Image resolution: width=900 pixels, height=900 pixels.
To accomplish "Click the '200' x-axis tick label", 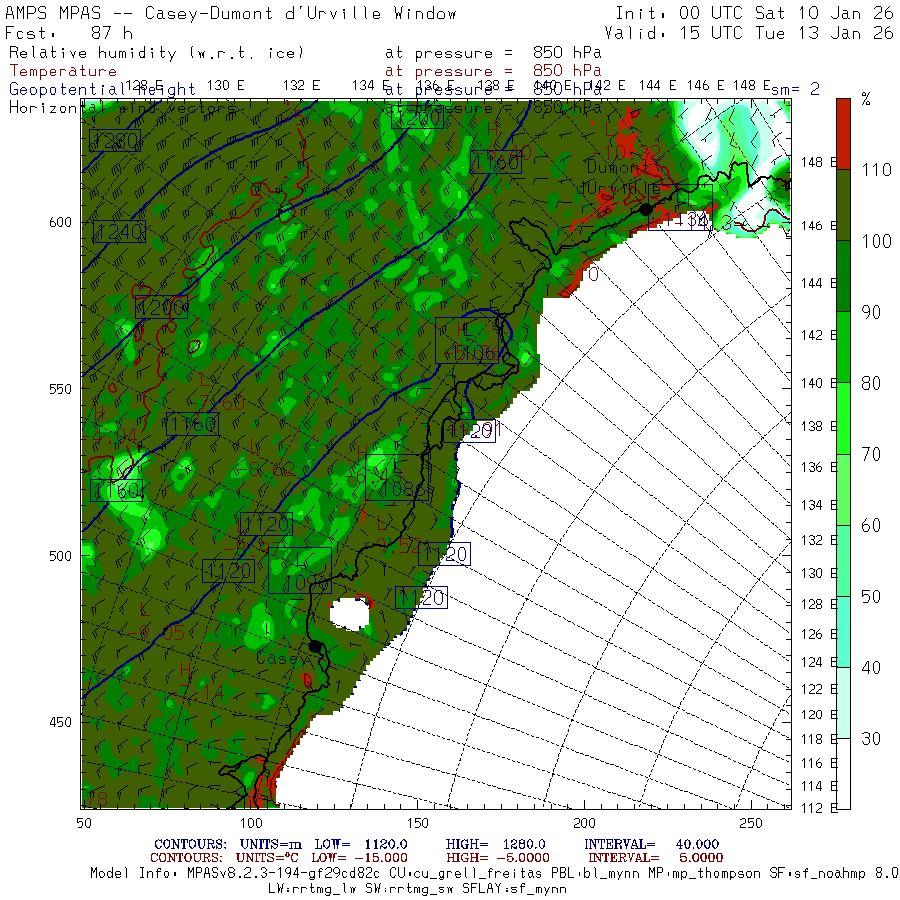I will (x=584, y=823).
